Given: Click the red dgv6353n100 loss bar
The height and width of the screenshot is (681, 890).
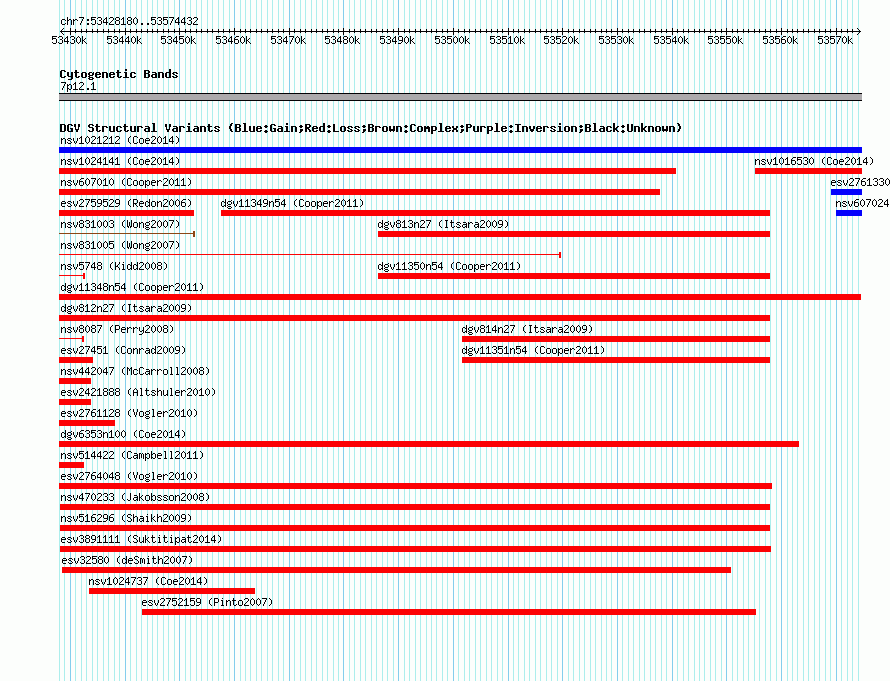Looking at the screenshot, I should (429, 444).
